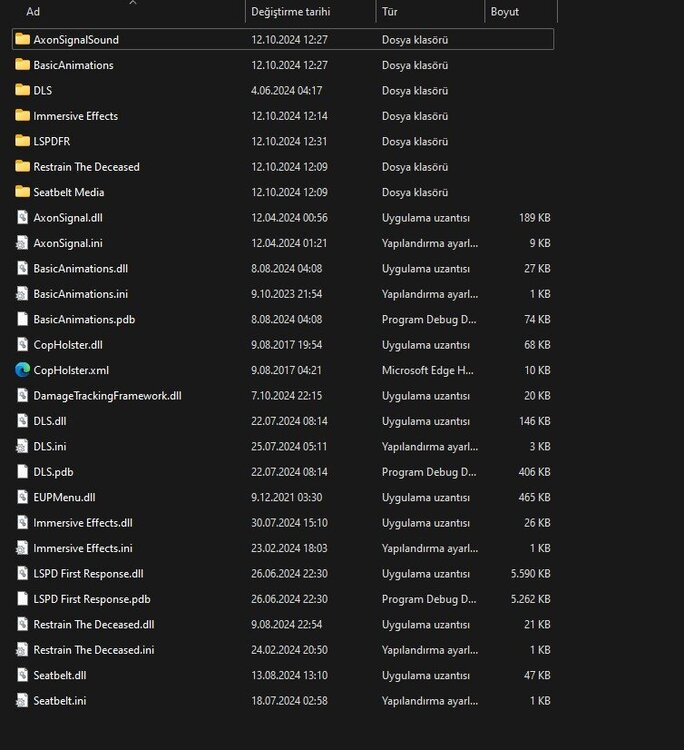
Task: Click the Seatbelt Media folder name
Action: pos(69,192)
